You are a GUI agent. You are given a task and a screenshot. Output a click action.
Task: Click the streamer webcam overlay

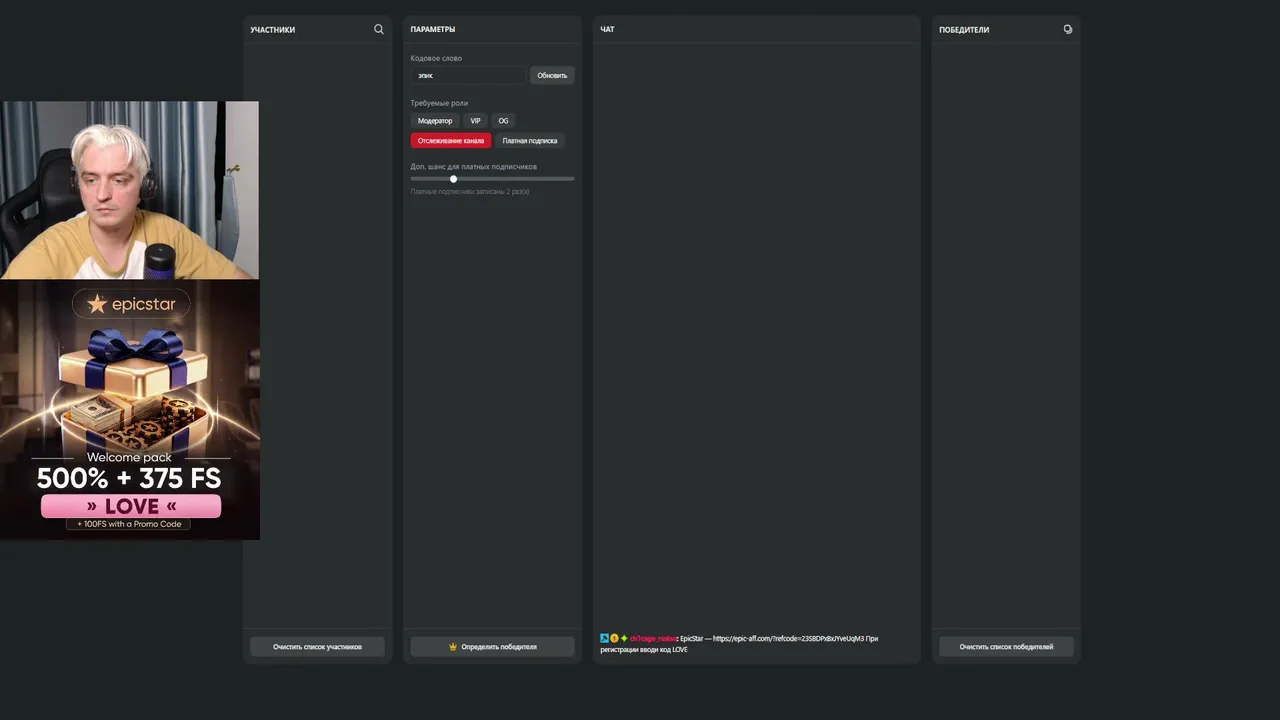(x=129, y=190)
